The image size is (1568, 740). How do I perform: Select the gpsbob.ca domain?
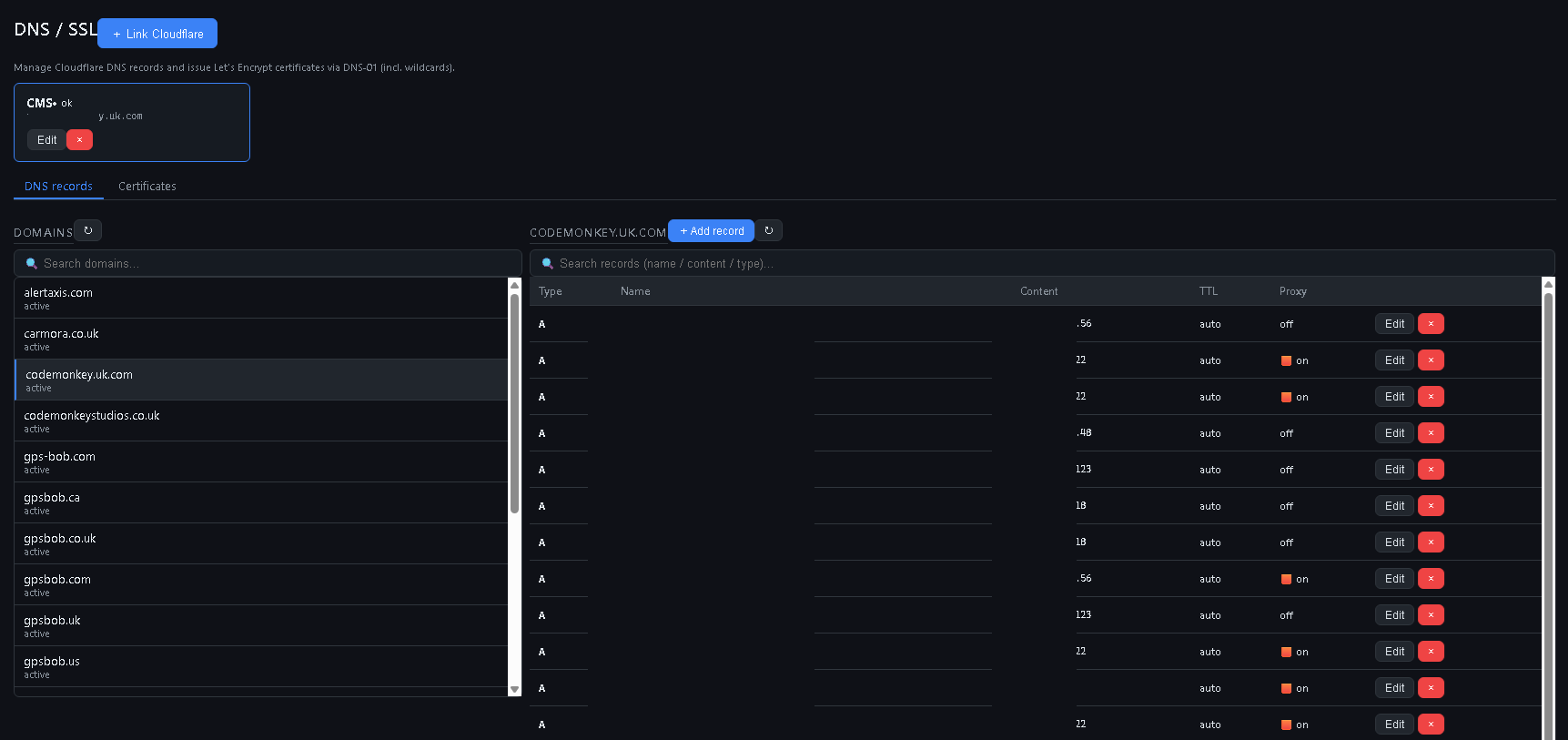261,502
